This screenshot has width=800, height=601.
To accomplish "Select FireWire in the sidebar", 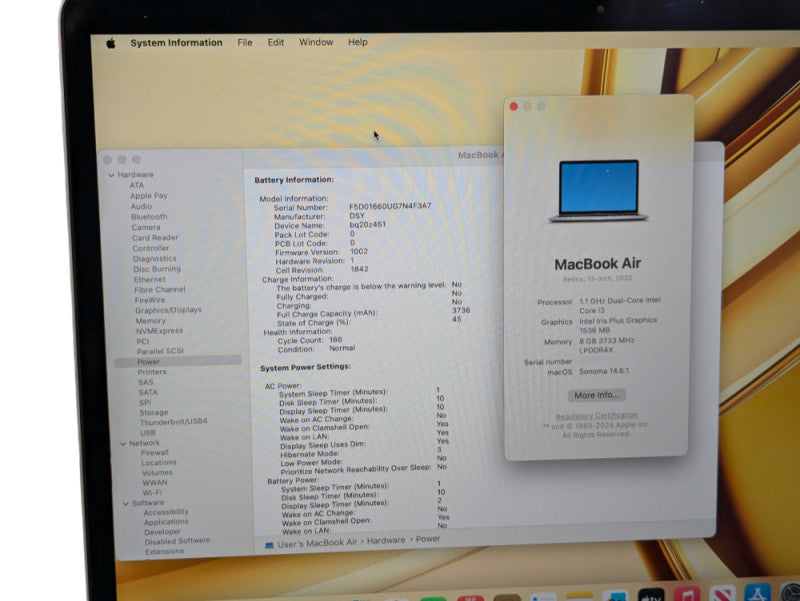I will point(150,300).
